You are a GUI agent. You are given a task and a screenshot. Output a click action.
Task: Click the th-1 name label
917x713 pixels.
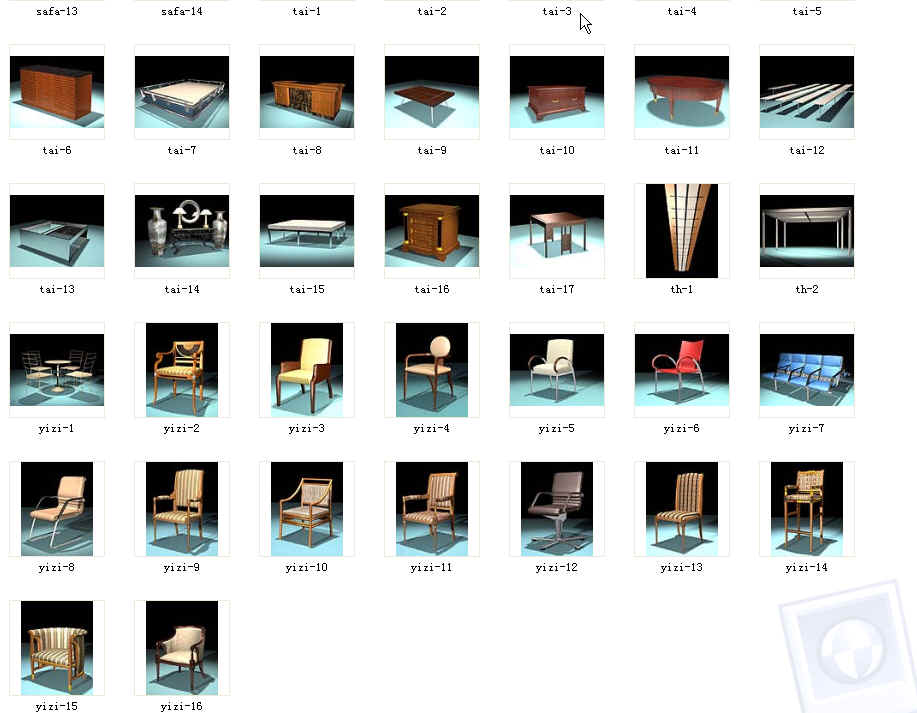tap(682, 289)
